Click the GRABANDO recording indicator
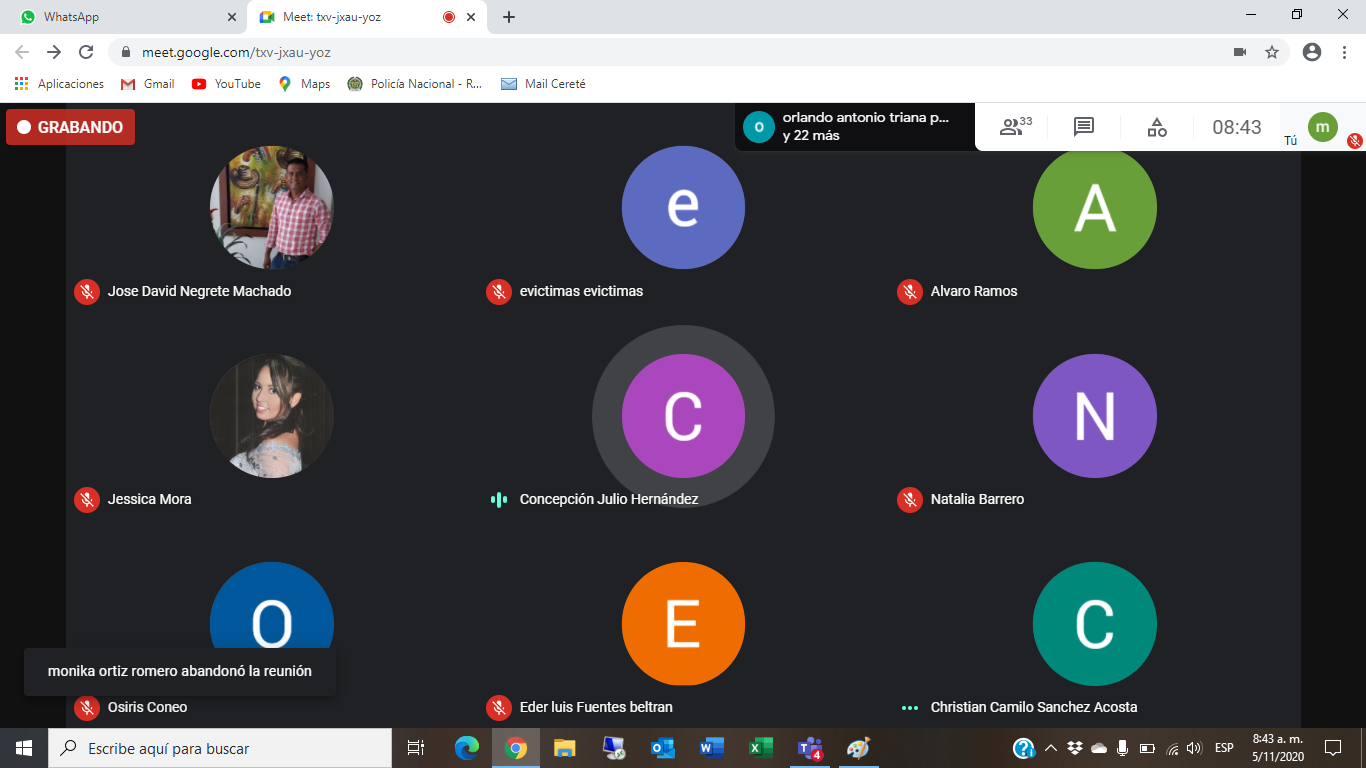 [x=70, y=127]
